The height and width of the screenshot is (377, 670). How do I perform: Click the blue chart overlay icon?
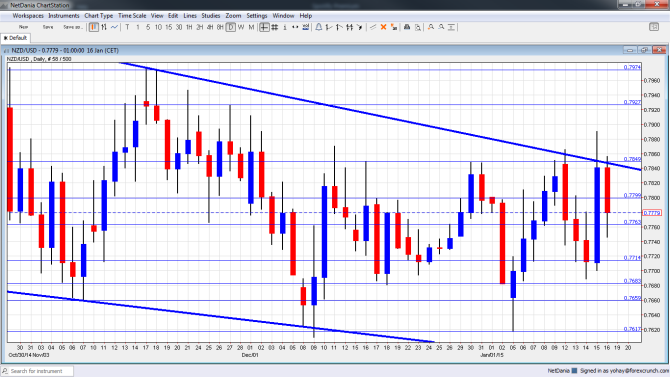click(x=306, y=27)
